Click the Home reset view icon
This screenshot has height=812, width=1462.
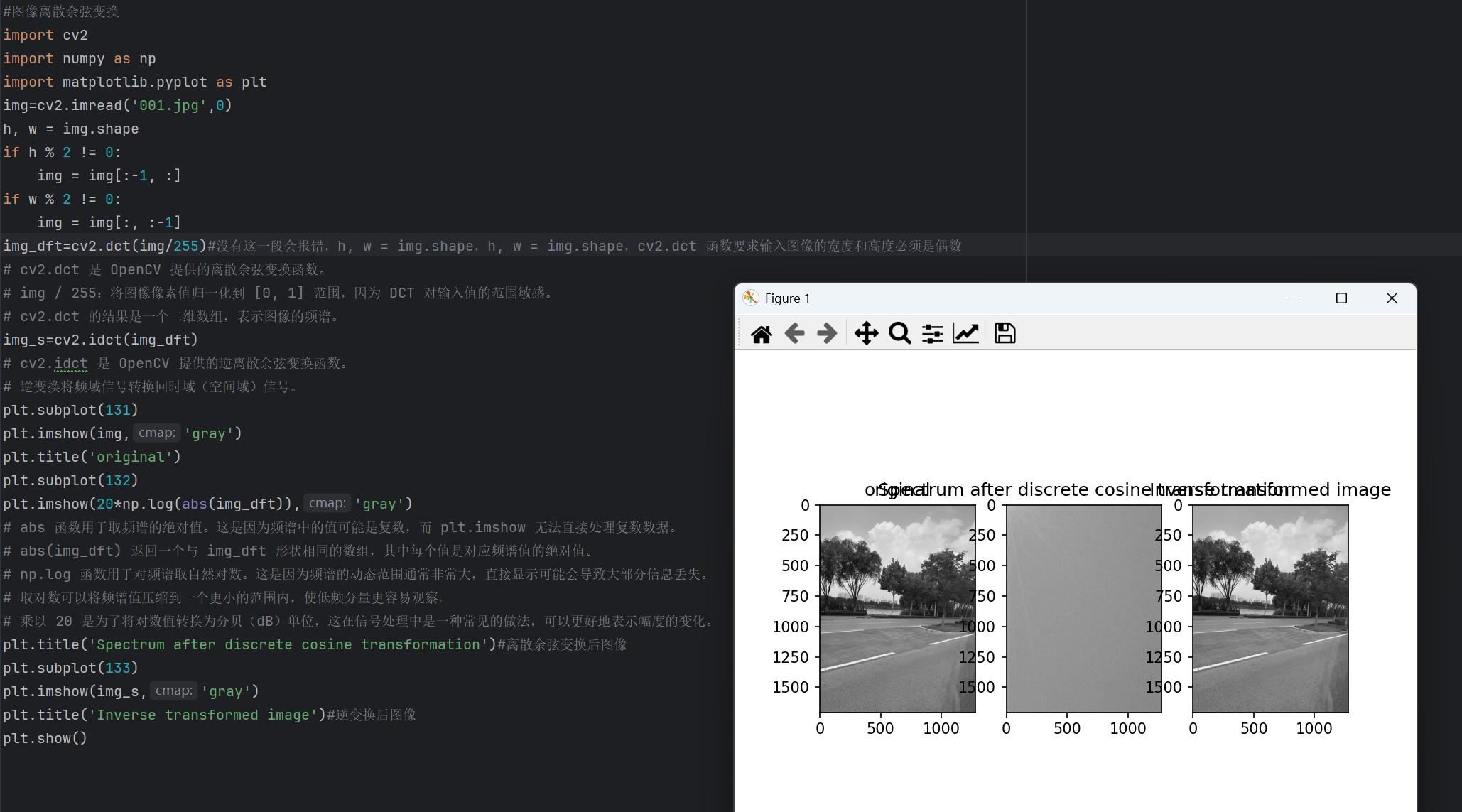click(x=761, y=333)
